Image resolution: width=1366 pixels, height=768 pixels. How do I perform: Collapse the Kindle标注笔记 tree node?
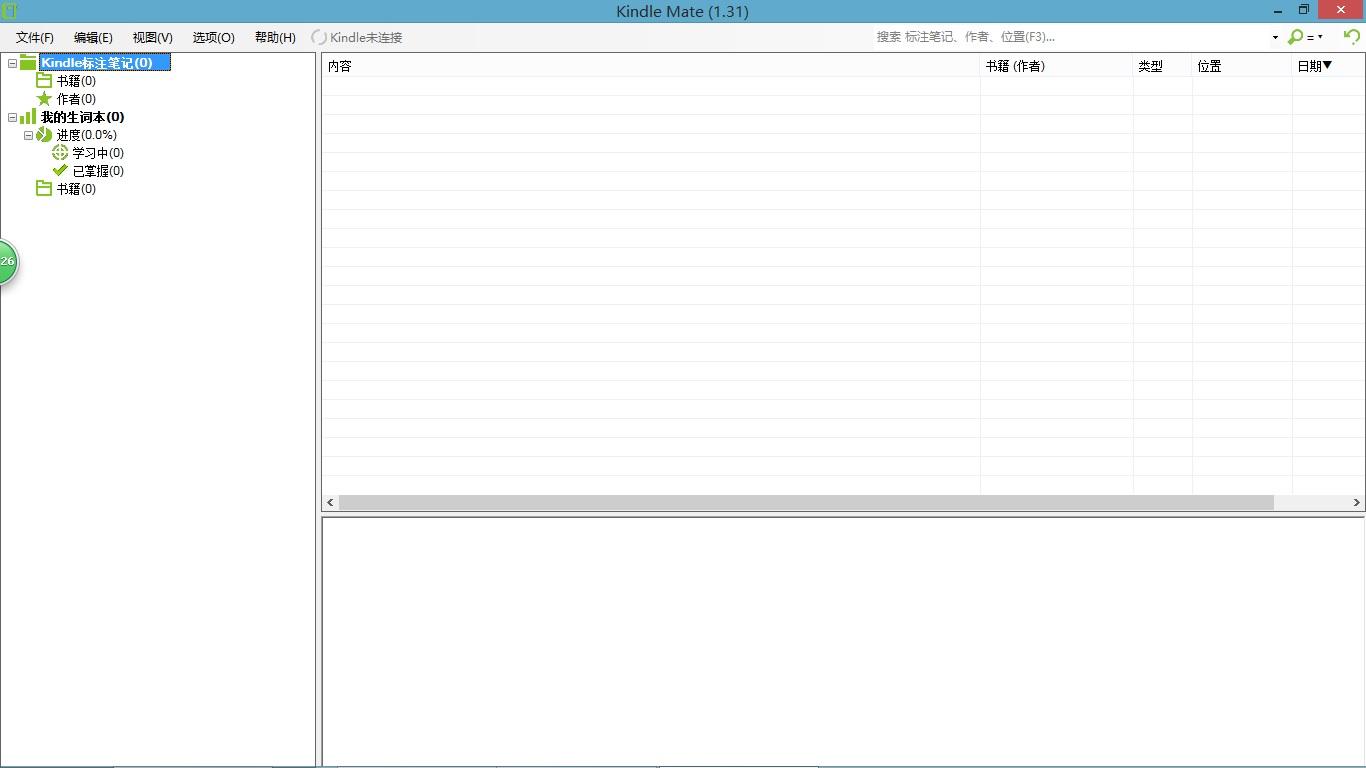tap(12, 63)
